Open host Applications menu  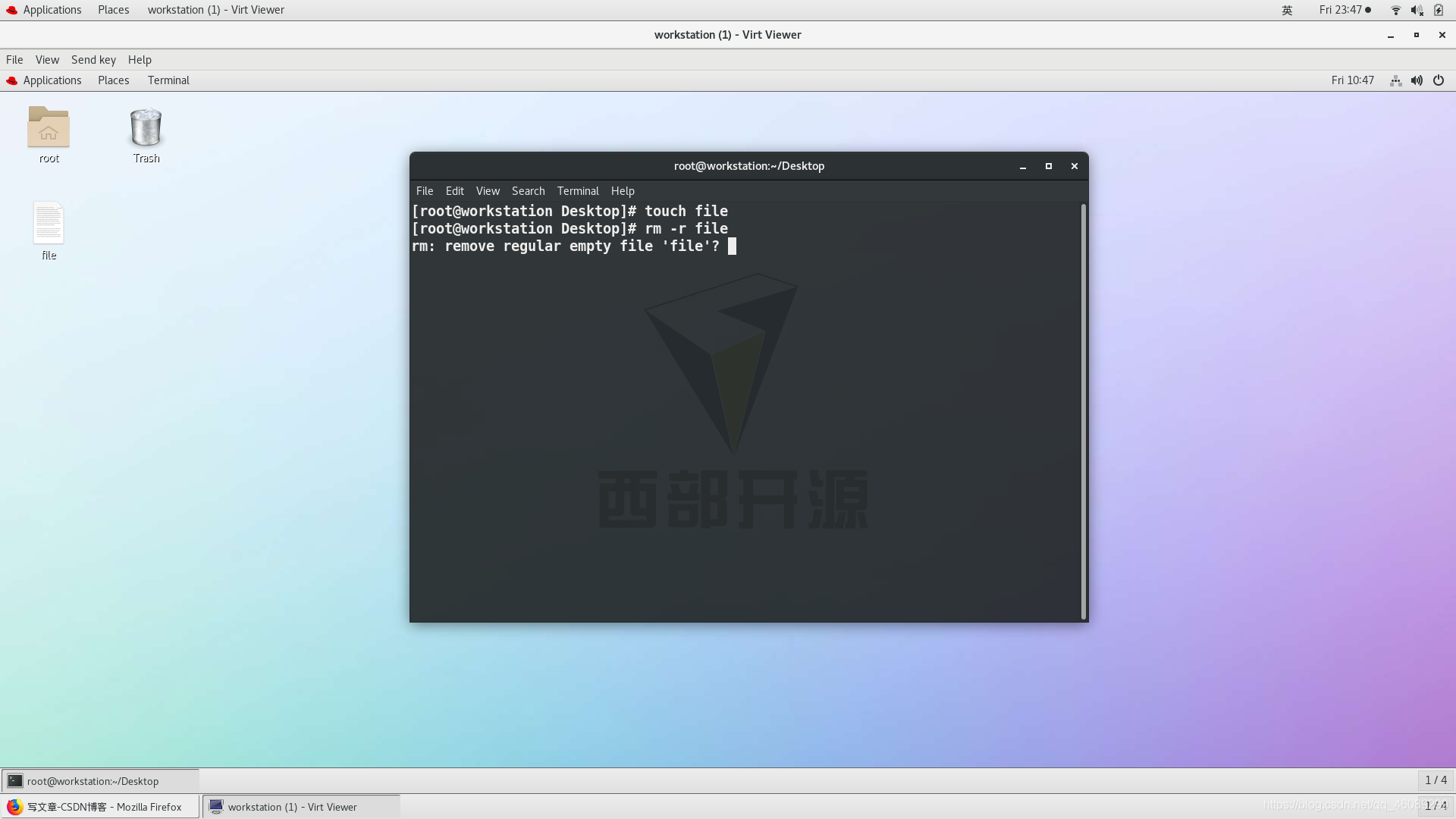coord(44,10)
